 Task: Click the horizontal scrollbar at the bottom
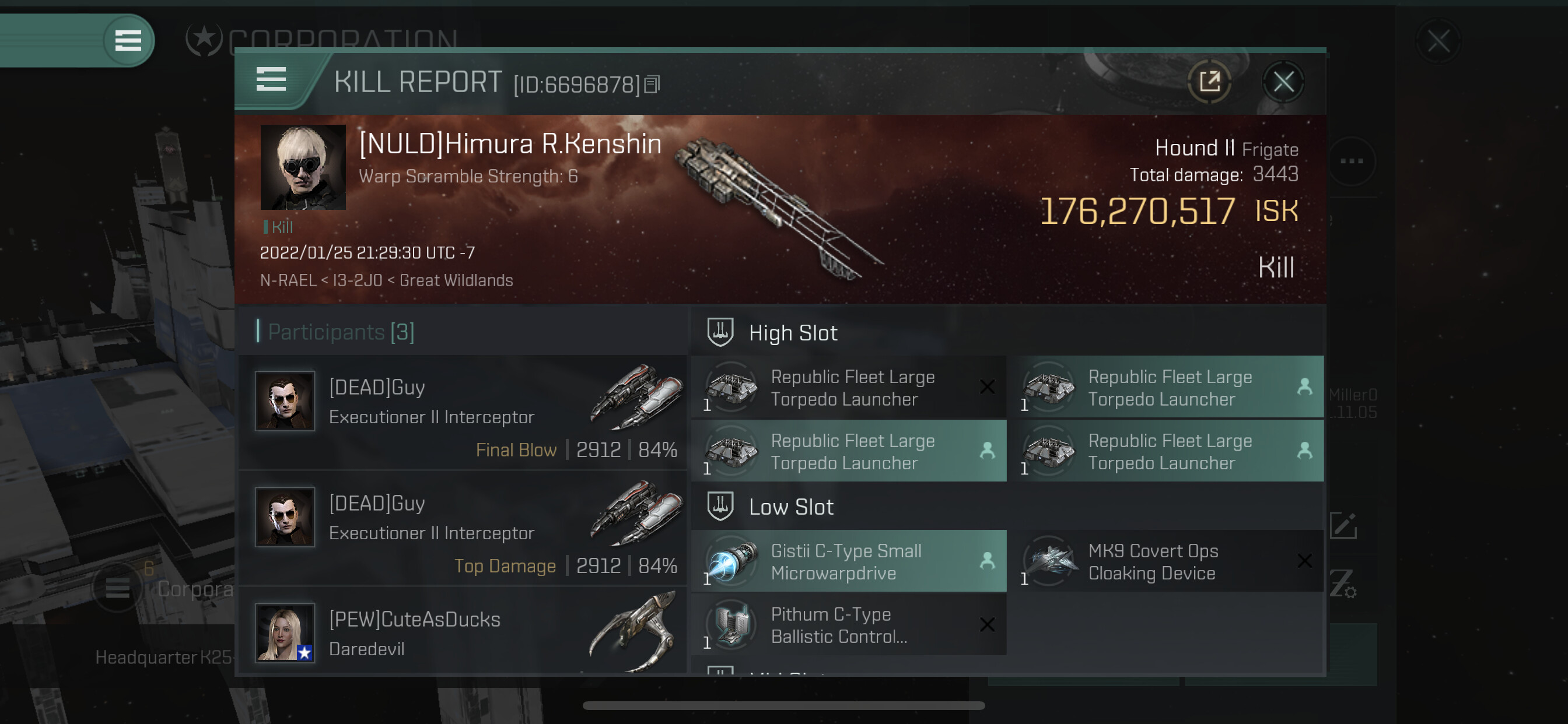click(783, 705)
